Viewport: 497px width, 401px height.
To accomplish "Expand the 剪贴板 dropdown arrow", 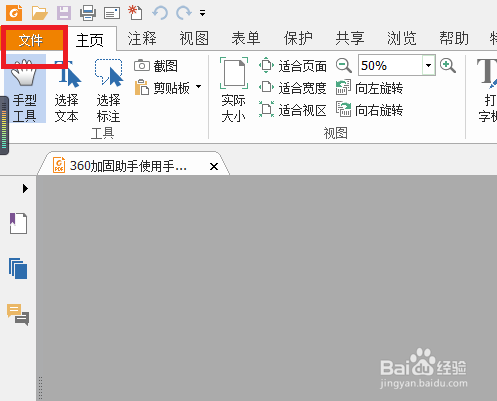I will pos(199,87).
